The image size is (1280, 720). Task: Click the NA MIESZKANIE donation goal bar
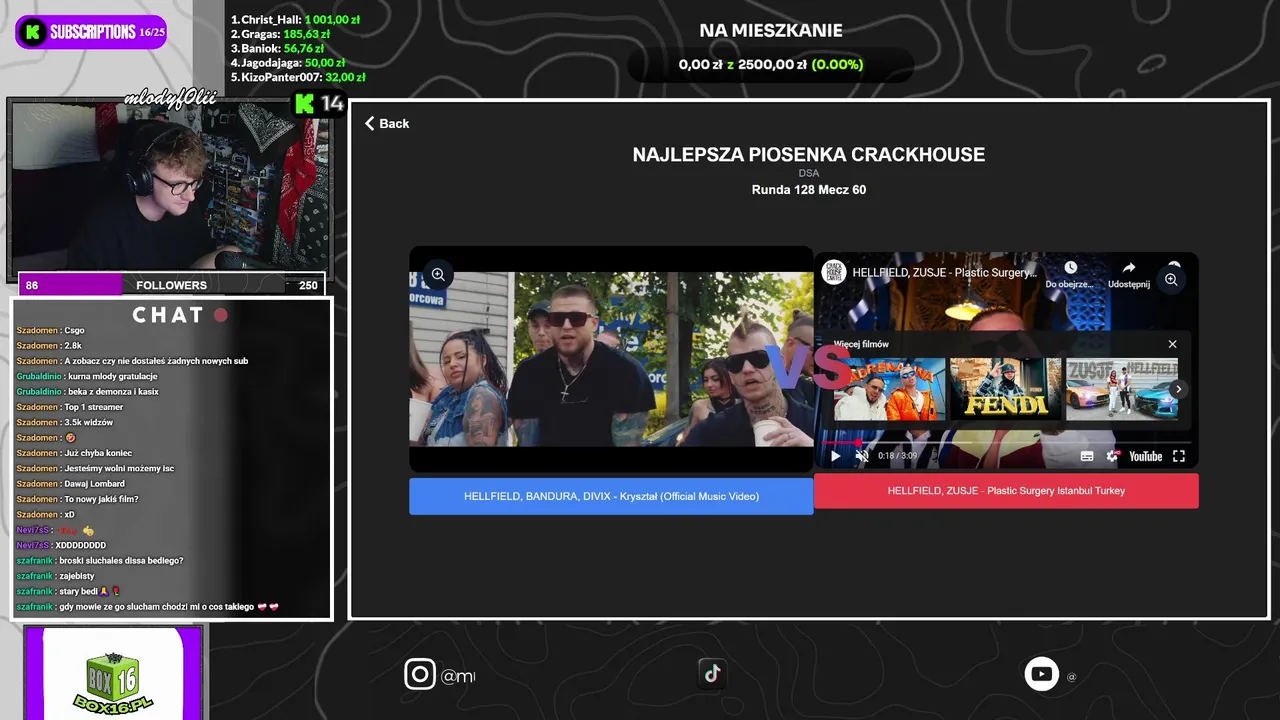(771, 64)
